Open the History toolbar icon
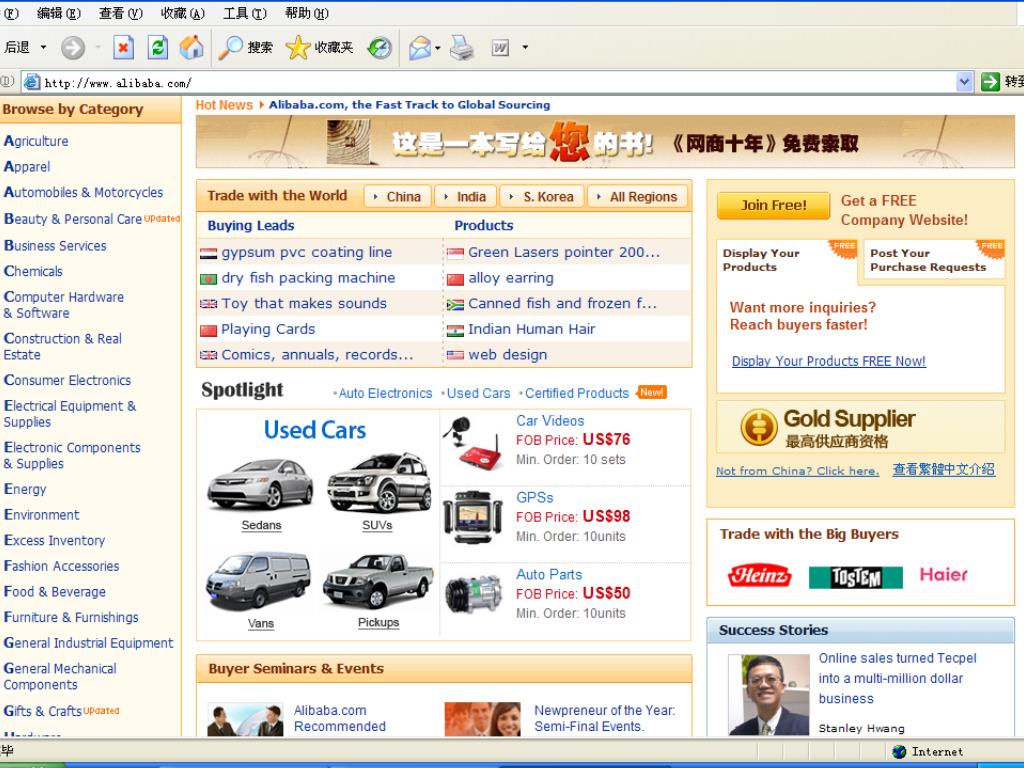The width and height of the screenshot is (1024, 768). click(x=379, y=47)
